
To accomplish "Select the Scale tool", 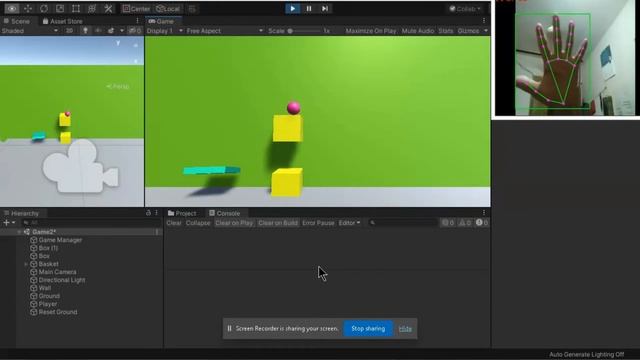I will [60, 9].
